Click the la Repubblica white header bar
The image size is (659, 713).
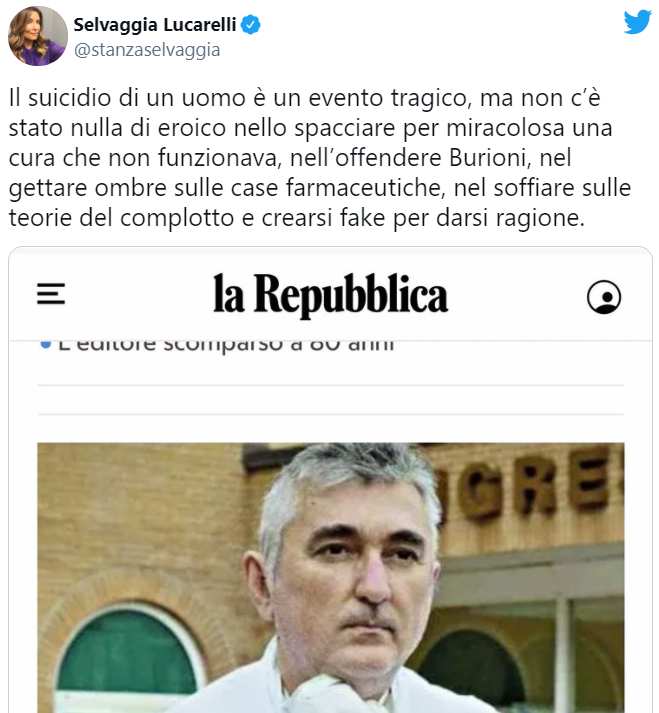(x=331, y=294)
